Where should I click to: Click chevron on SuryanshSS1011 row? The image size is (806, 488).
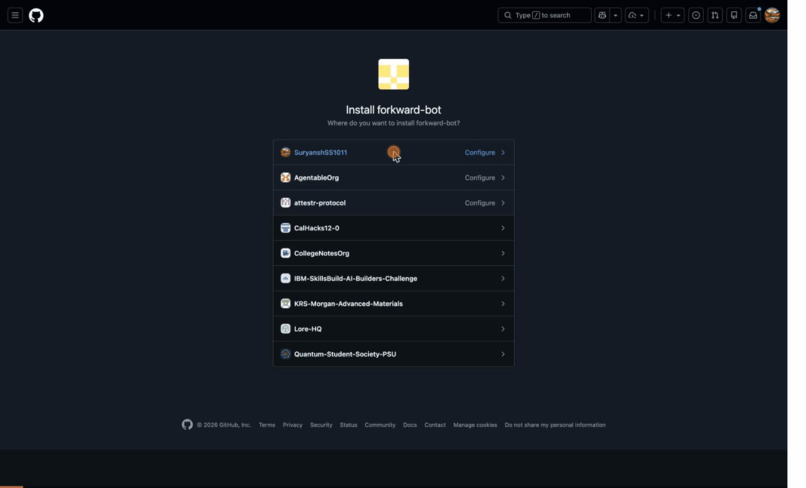(x=503, y=152)
